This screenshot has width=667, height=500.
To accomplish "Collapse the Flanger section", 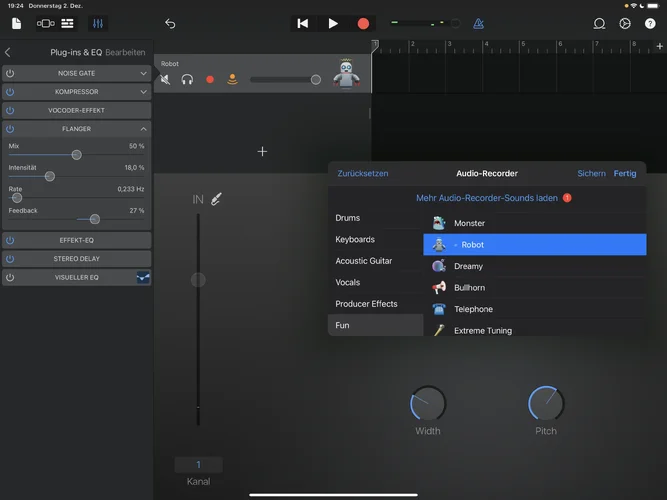I will 143,129.
